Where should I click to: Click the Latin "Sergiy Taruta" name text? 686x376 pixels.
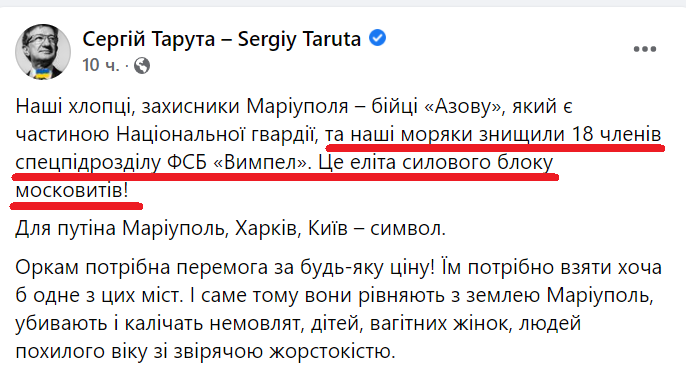pyautogui.click(x=299, y=39)
